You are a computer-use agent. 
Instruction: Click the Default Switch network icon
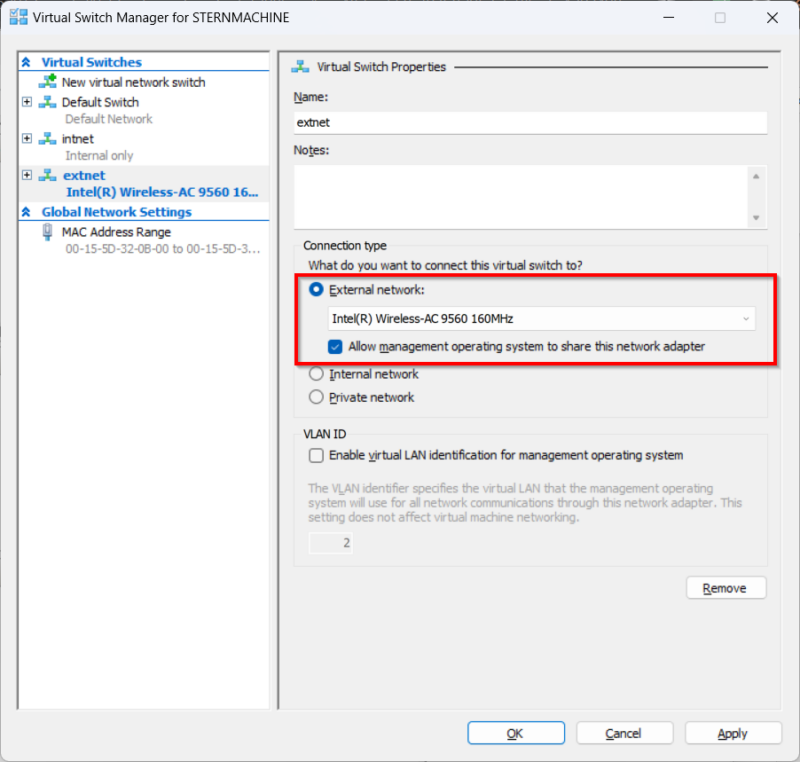pos(47,102)
